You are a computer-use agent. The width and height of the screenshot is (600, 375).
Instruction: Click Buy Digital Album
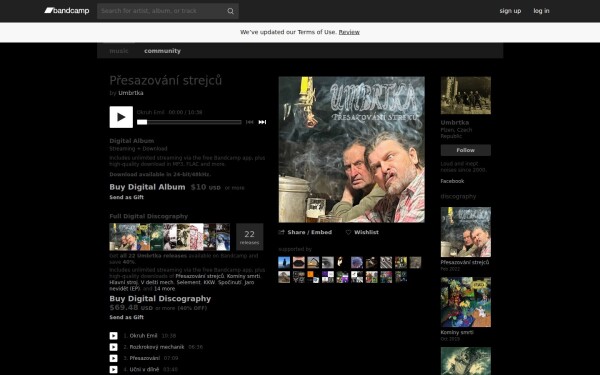[x=147, y=187]
